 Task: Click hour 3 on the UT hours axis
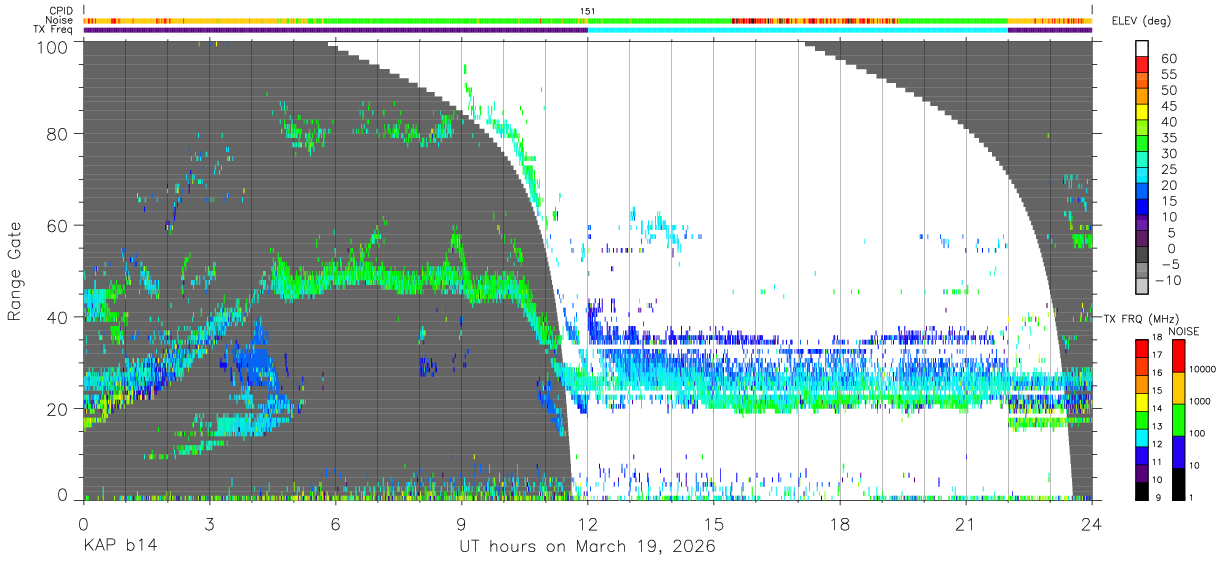(210, 524)
